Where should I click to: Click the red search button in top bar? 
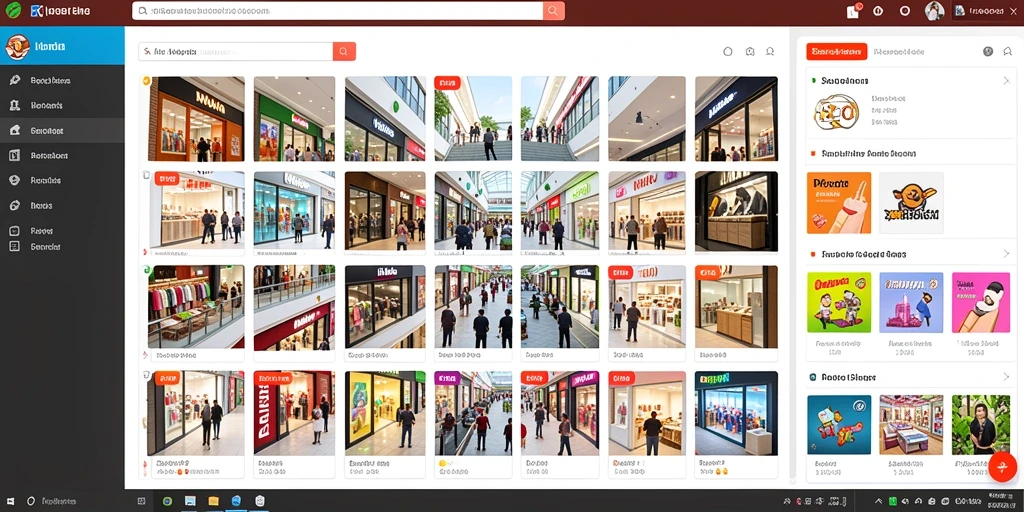coord(553,11)
